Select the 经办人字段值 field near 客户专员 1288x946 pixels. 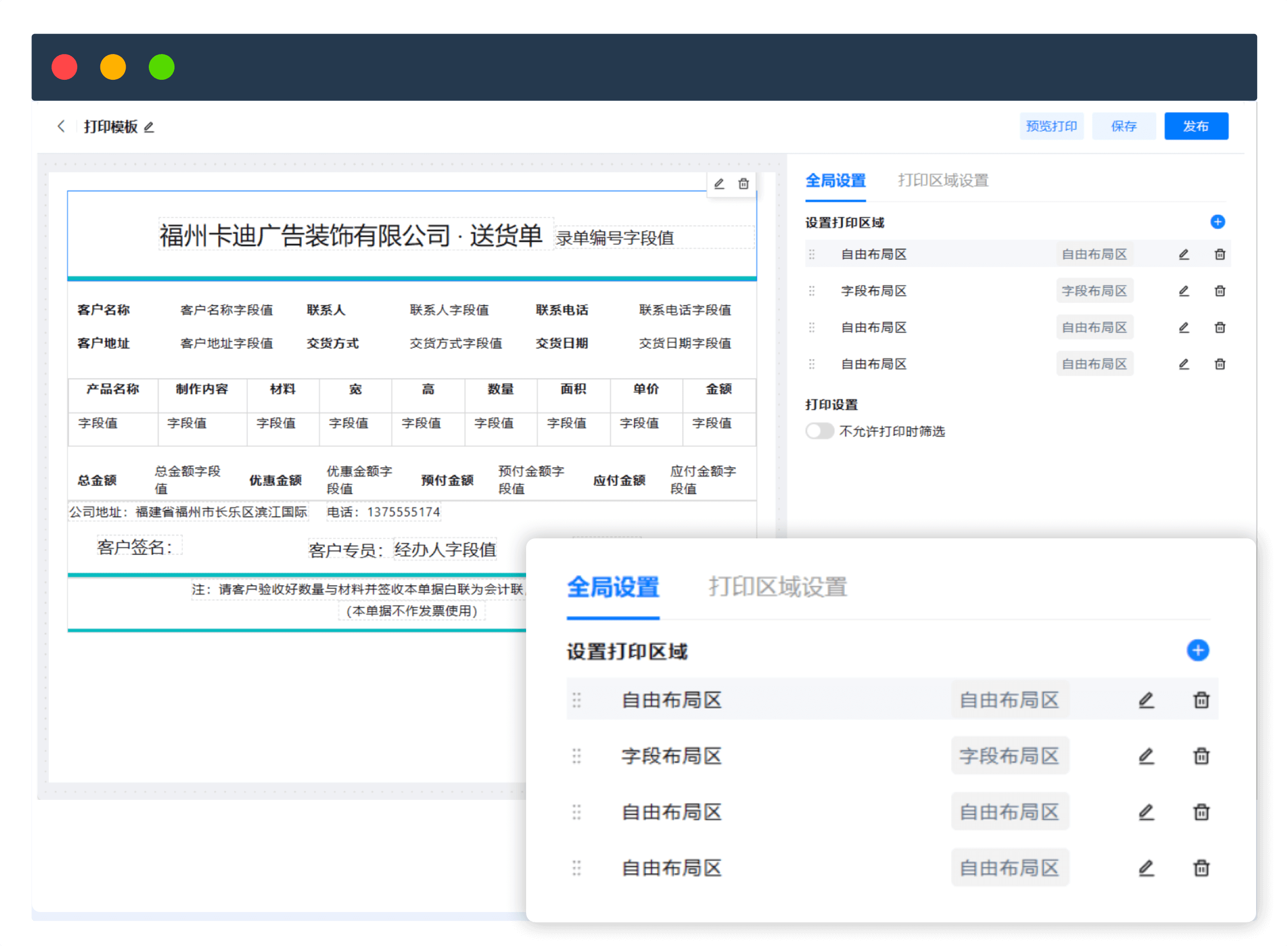coord(445,550)
